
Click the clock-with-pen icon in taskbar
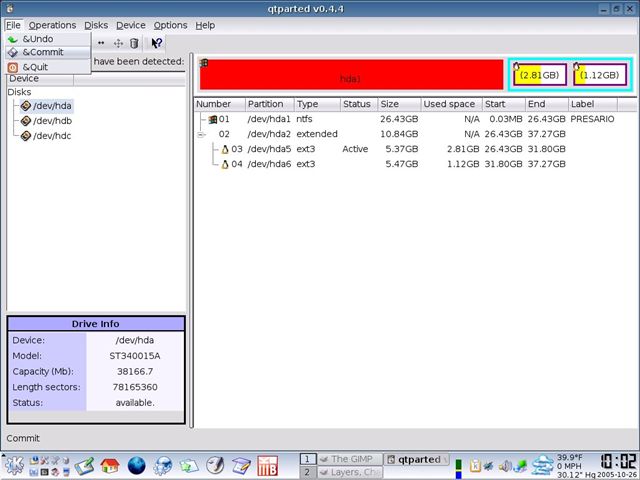[x=215, y=465]
